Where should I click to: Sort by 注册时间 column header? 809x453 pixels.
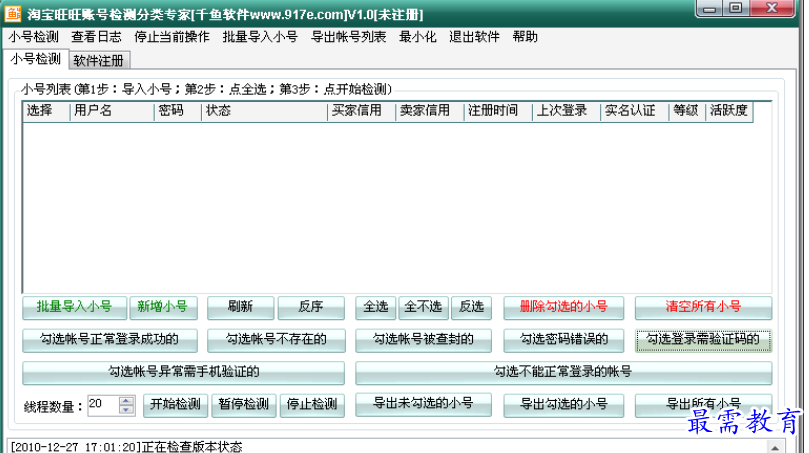[x=498, y=111]
